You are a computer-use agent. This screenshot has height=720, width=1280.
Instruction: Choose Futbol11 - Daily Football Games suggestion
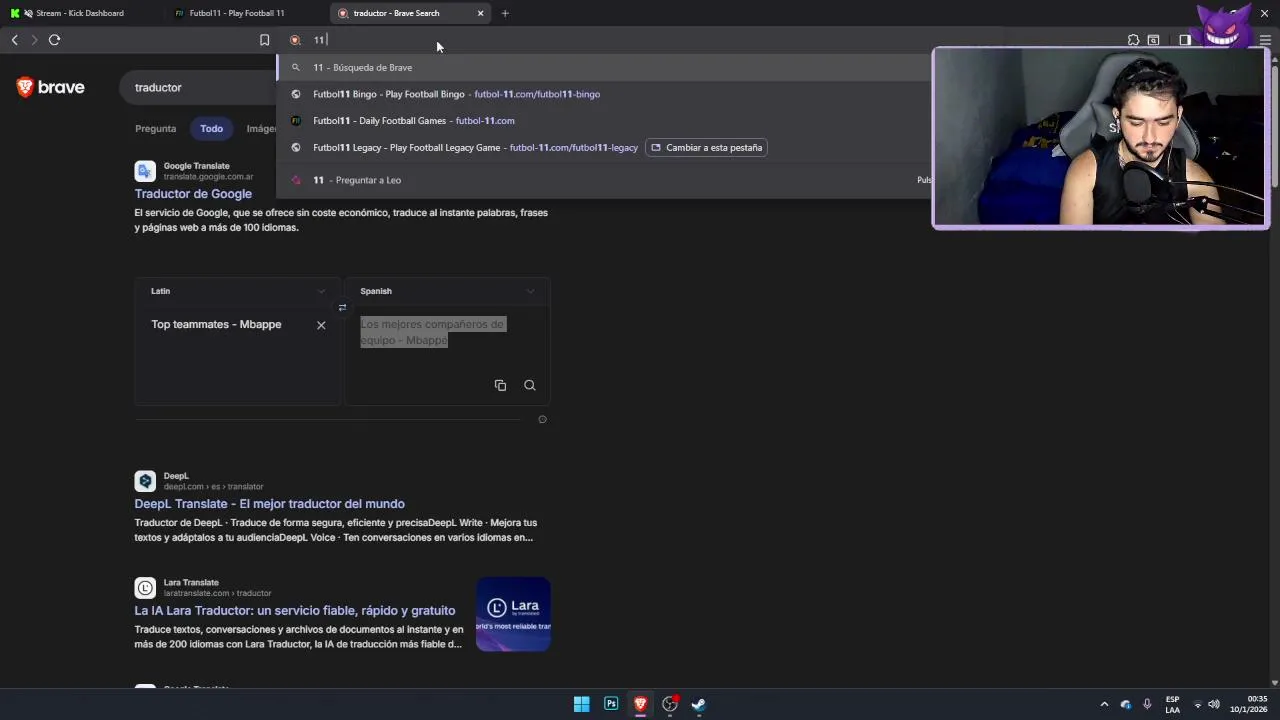click(x=603, y=121)
